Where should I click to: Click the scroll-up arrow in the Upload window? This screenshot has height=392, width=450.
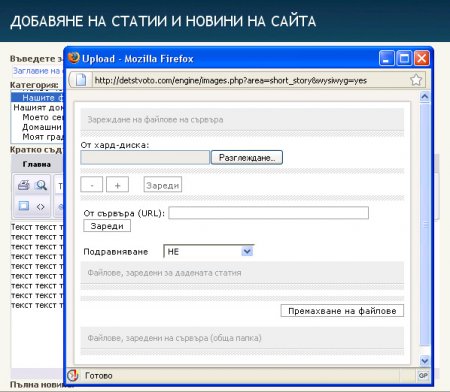(x=425, y=97)
